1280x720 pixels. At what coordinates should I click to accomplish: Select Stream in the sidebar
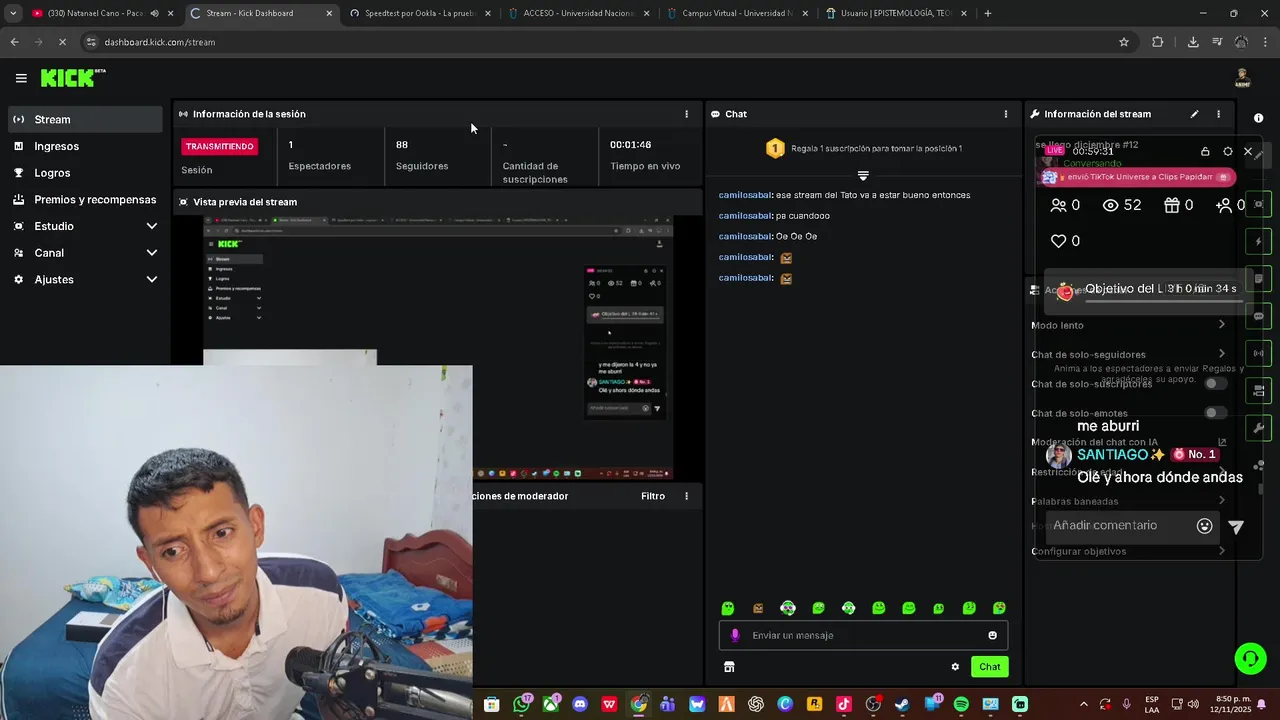pyautogui.click(x=85, y=119)
